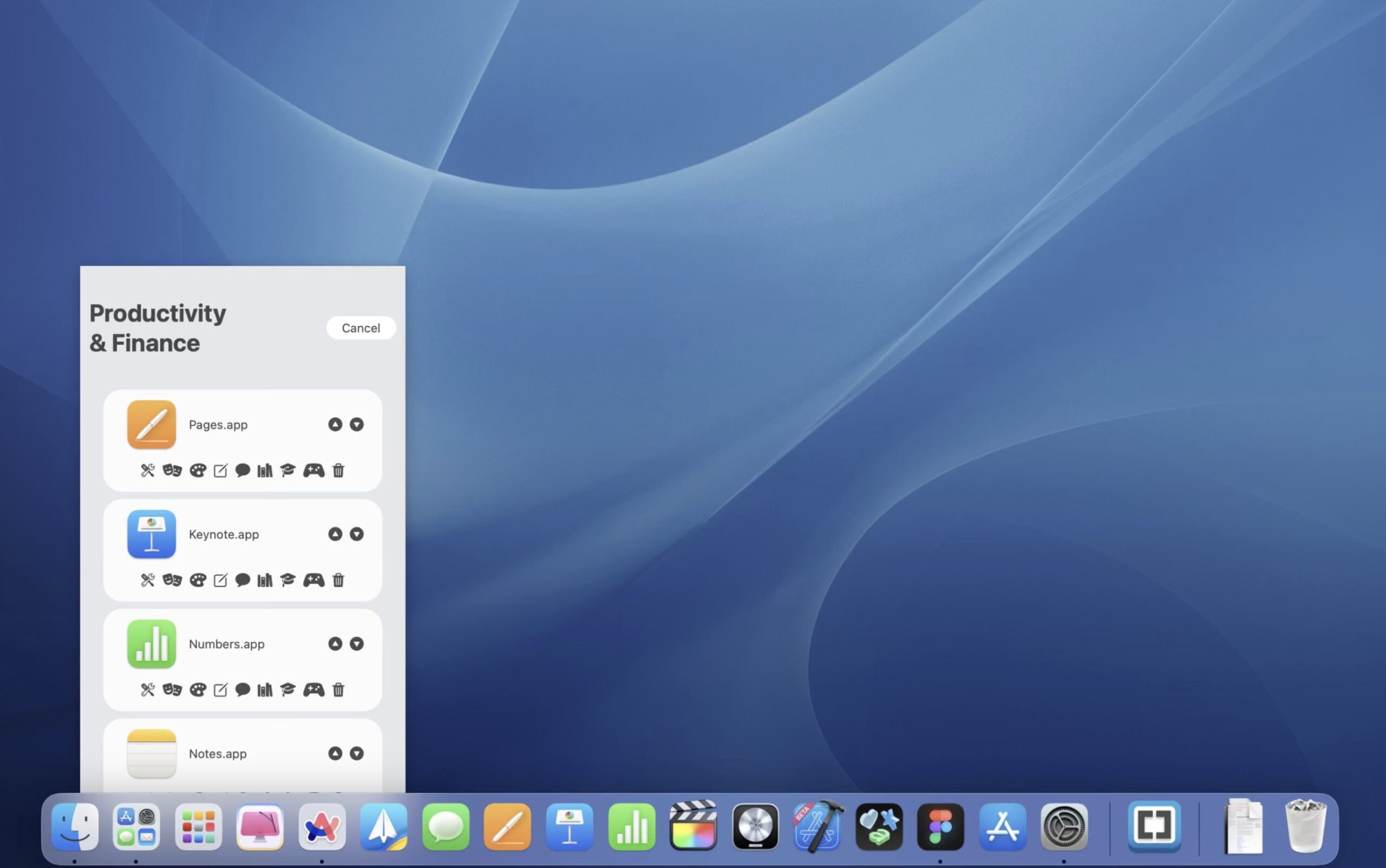Click the Numbers.app edit/note icon
The width and height of the screenshot is (1386, 868).
[220, 690]
